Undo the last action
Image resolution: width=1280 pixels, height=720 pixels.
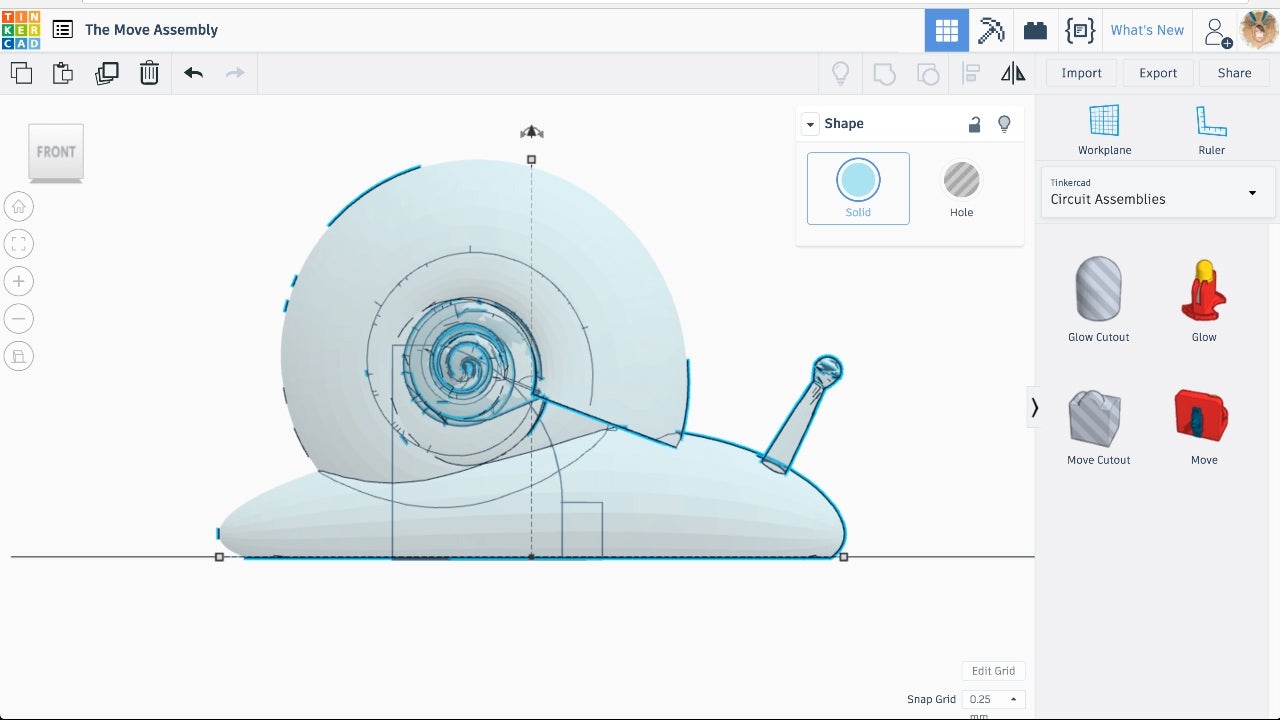pyautogui.click(x=193, y=73)
